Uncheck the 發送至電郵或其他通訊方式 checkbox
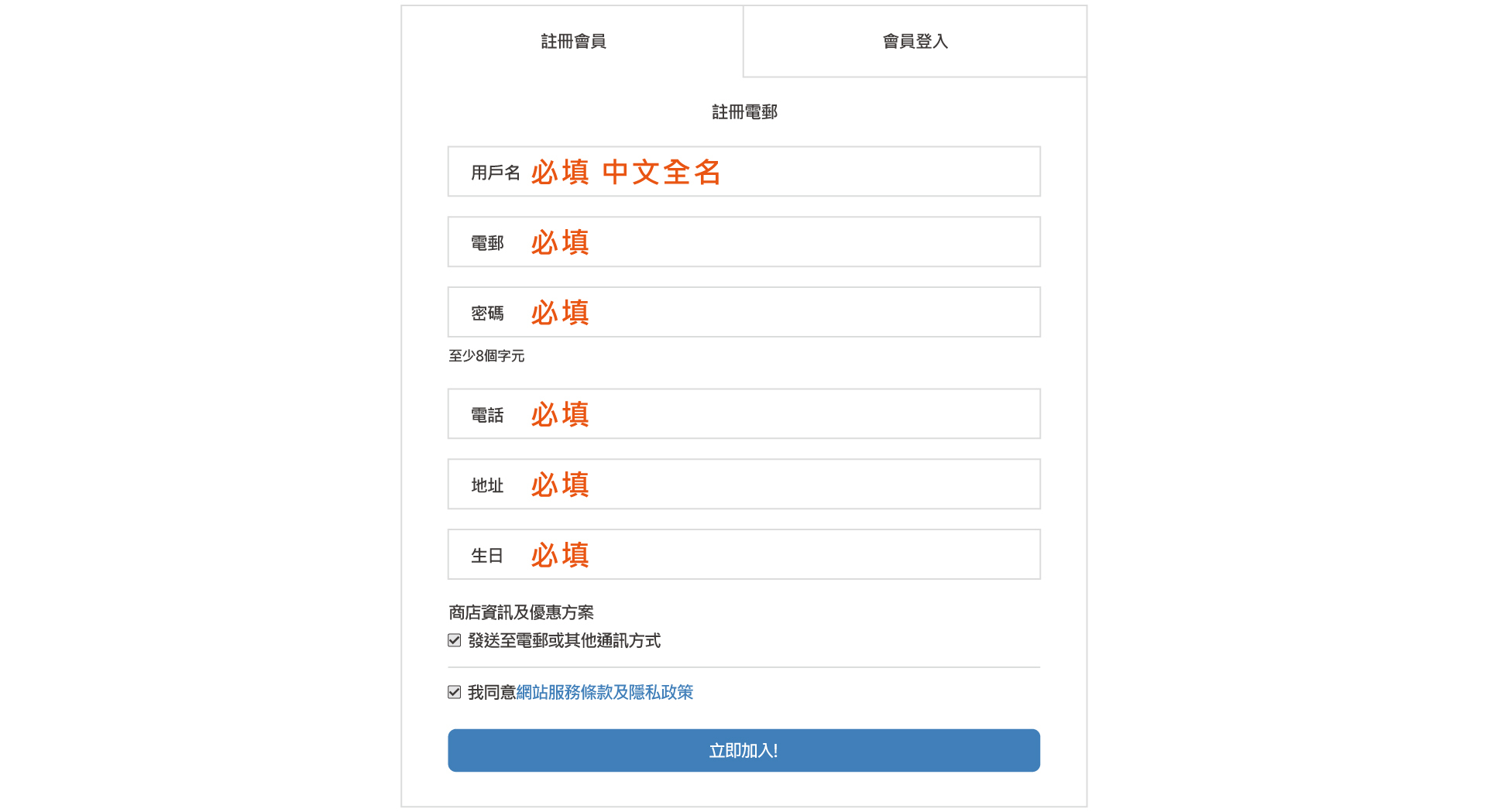The height and width of the screenshot is (812, 1487). [455, 640]
